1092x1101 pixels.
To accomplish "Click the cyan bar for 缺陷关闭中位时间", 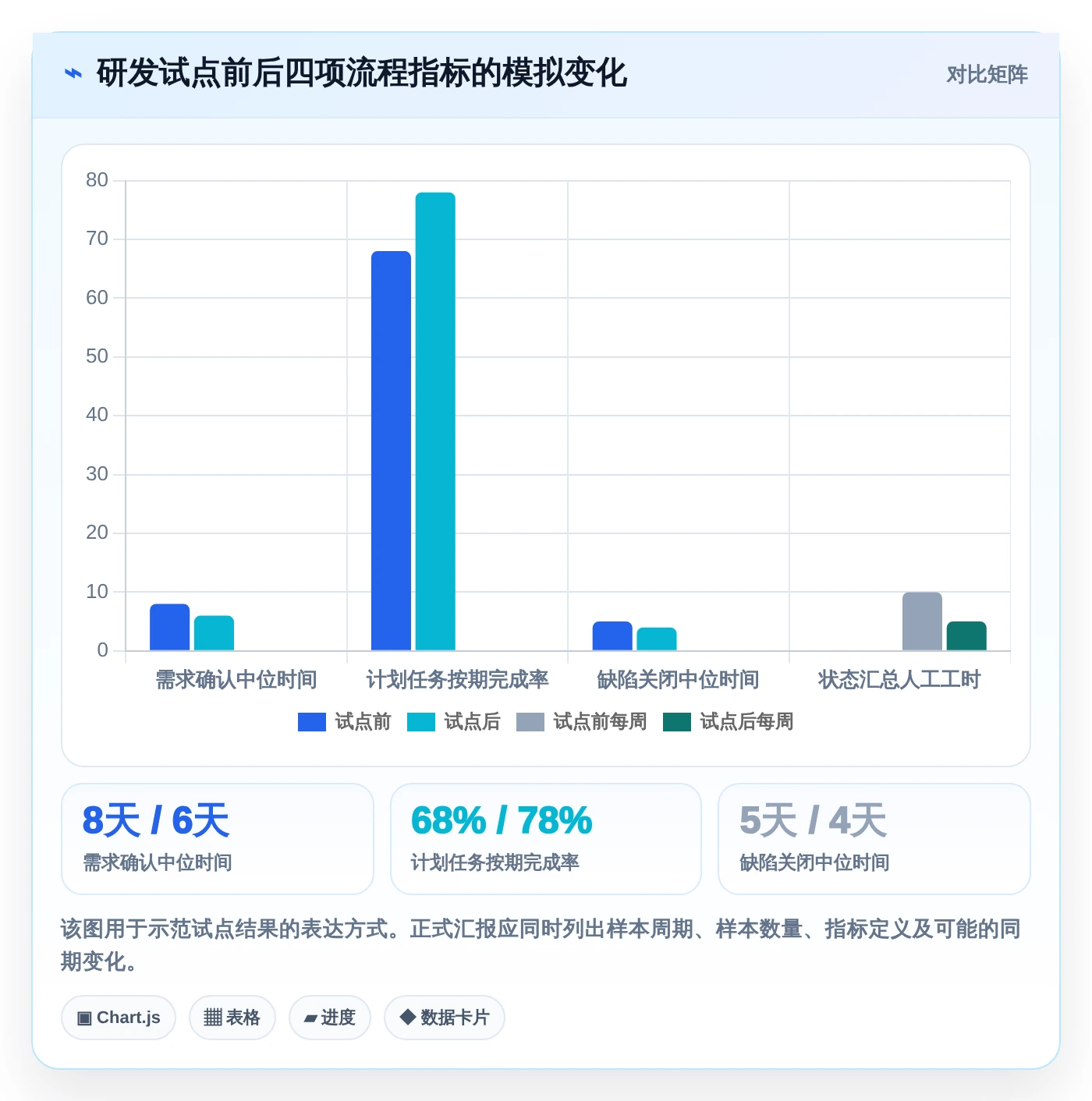I will [x=657, y=639].
